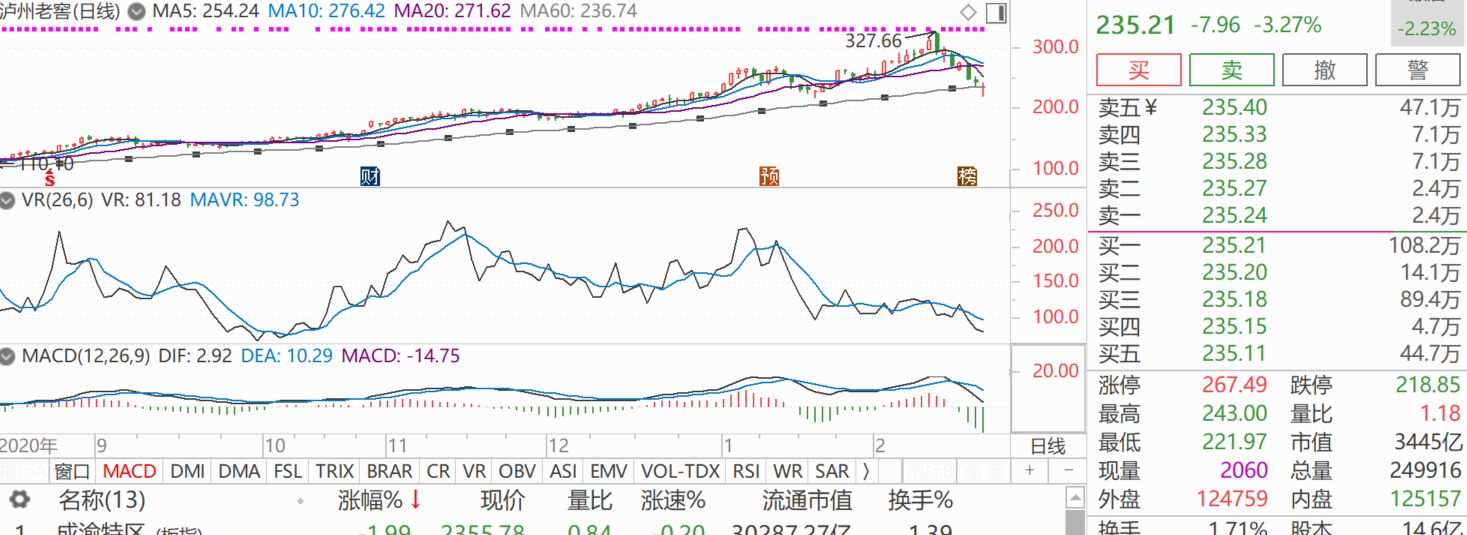This screenshot has height=535, width=1467.
Task: Click the 撤 cancel order button
Action: [1325, 70]
